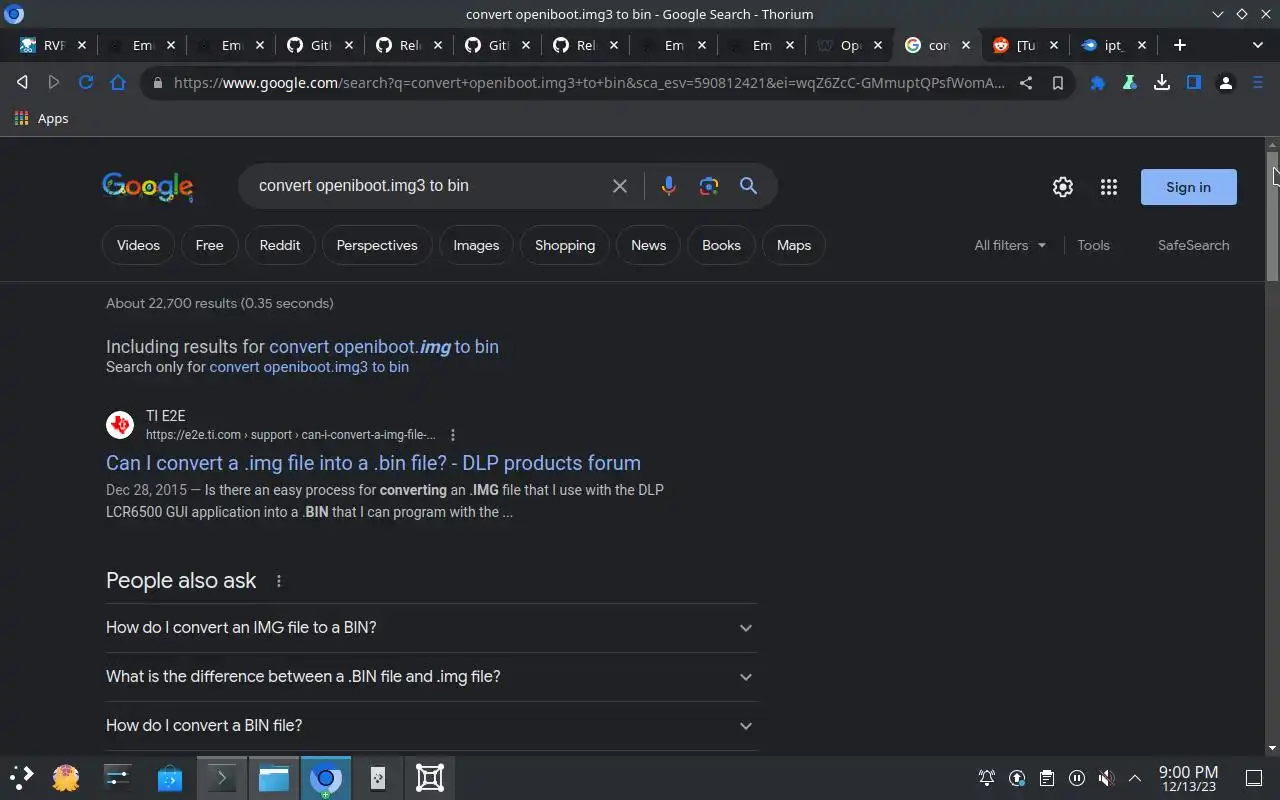
Task: Filter results by Videos
Action: coord(138,245)
